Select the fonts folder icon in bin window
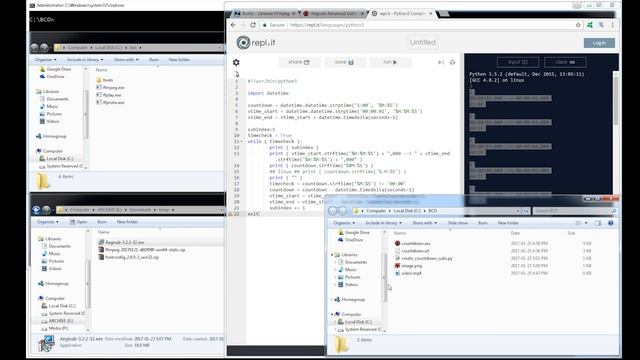This screenshot has height=360, width=640. tap(99, 80)
